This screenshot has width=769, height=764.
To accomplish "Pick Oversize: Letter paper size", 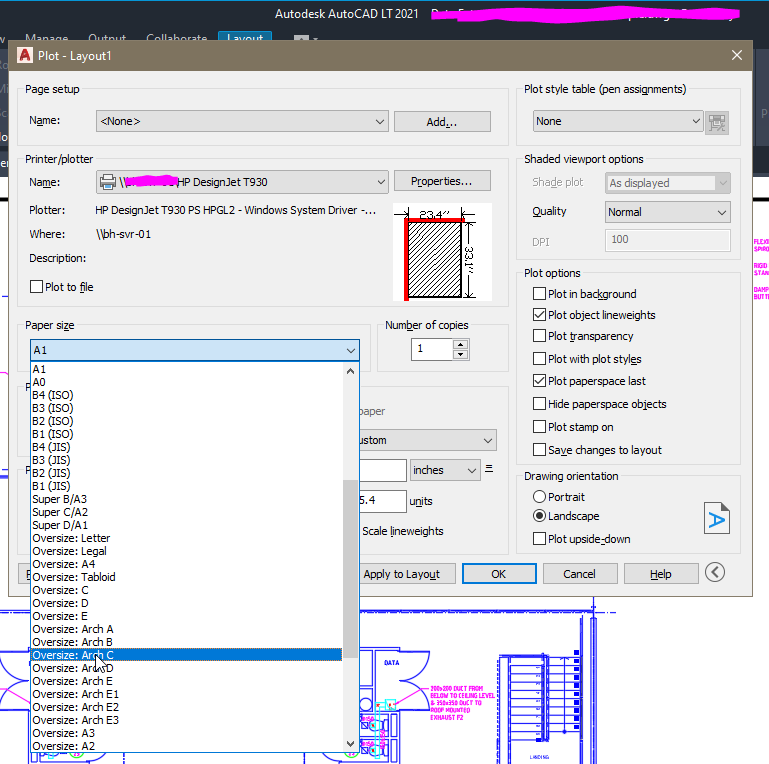I will click(186, 538).
